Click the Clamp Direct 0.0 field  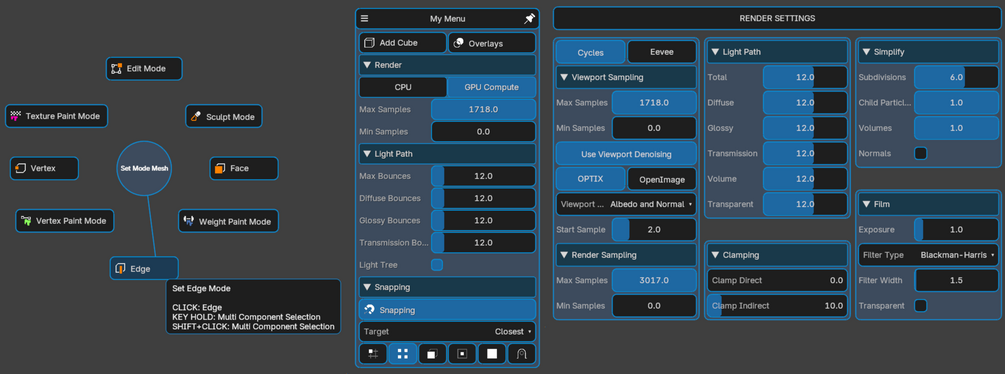777,280
